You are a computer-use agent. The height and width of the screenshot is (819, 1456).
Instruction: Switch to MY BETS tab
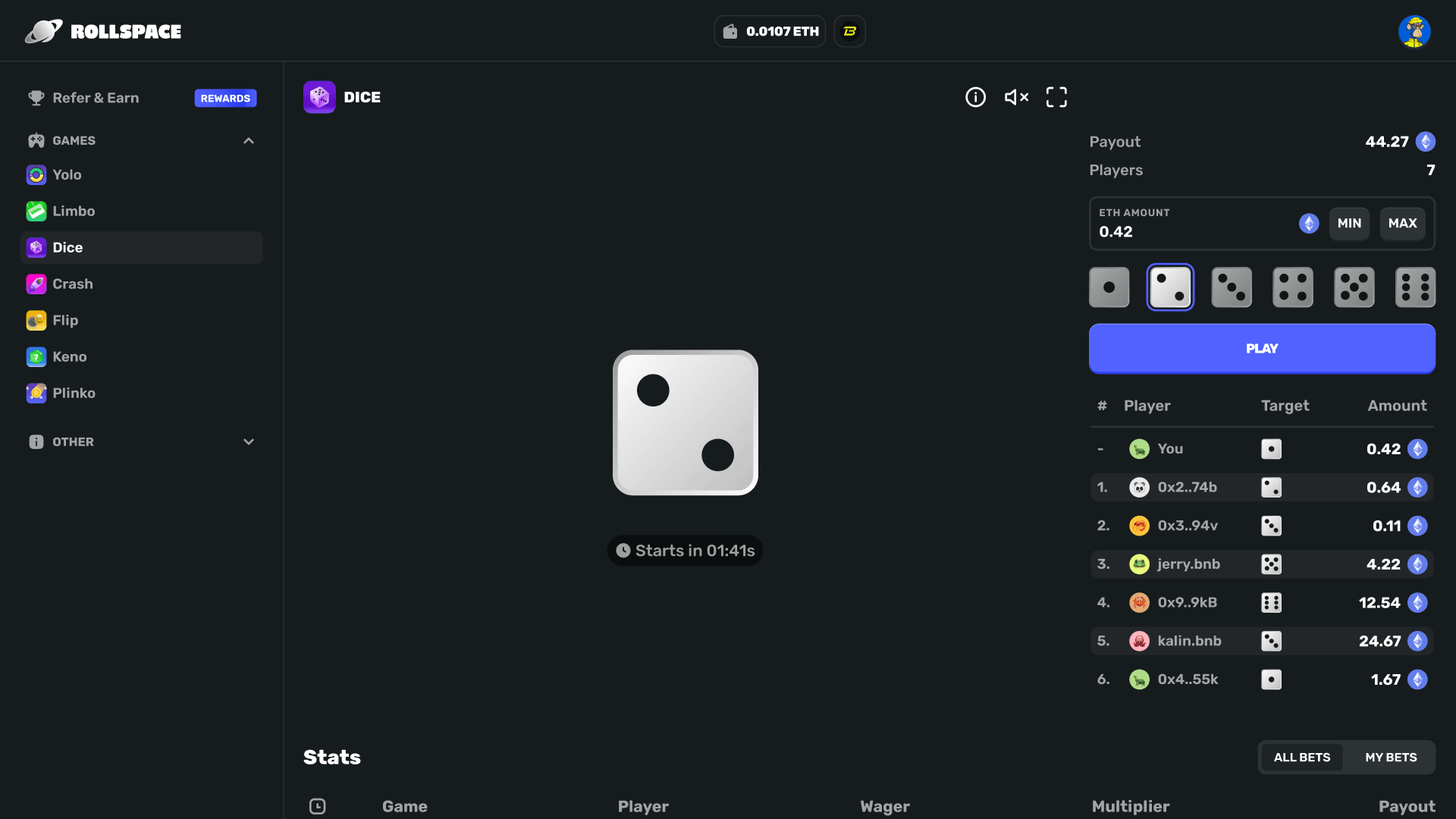[x=1391, y=757]
